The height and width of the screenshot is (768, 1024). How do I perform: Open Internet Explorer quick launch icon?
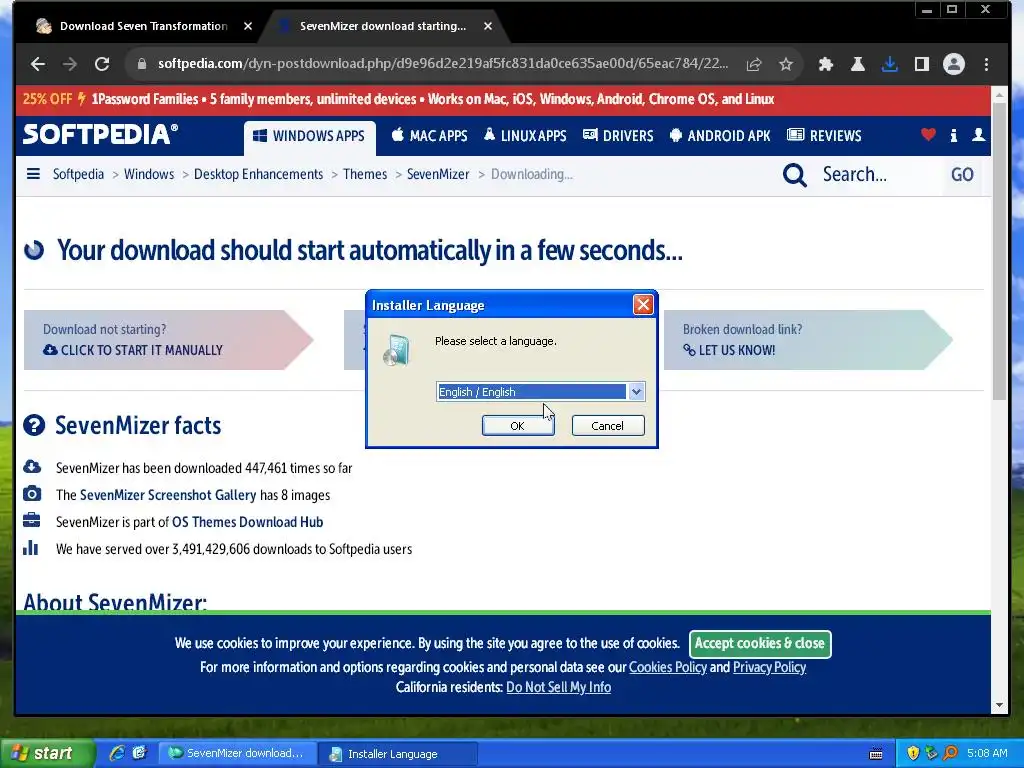(117, 753)
